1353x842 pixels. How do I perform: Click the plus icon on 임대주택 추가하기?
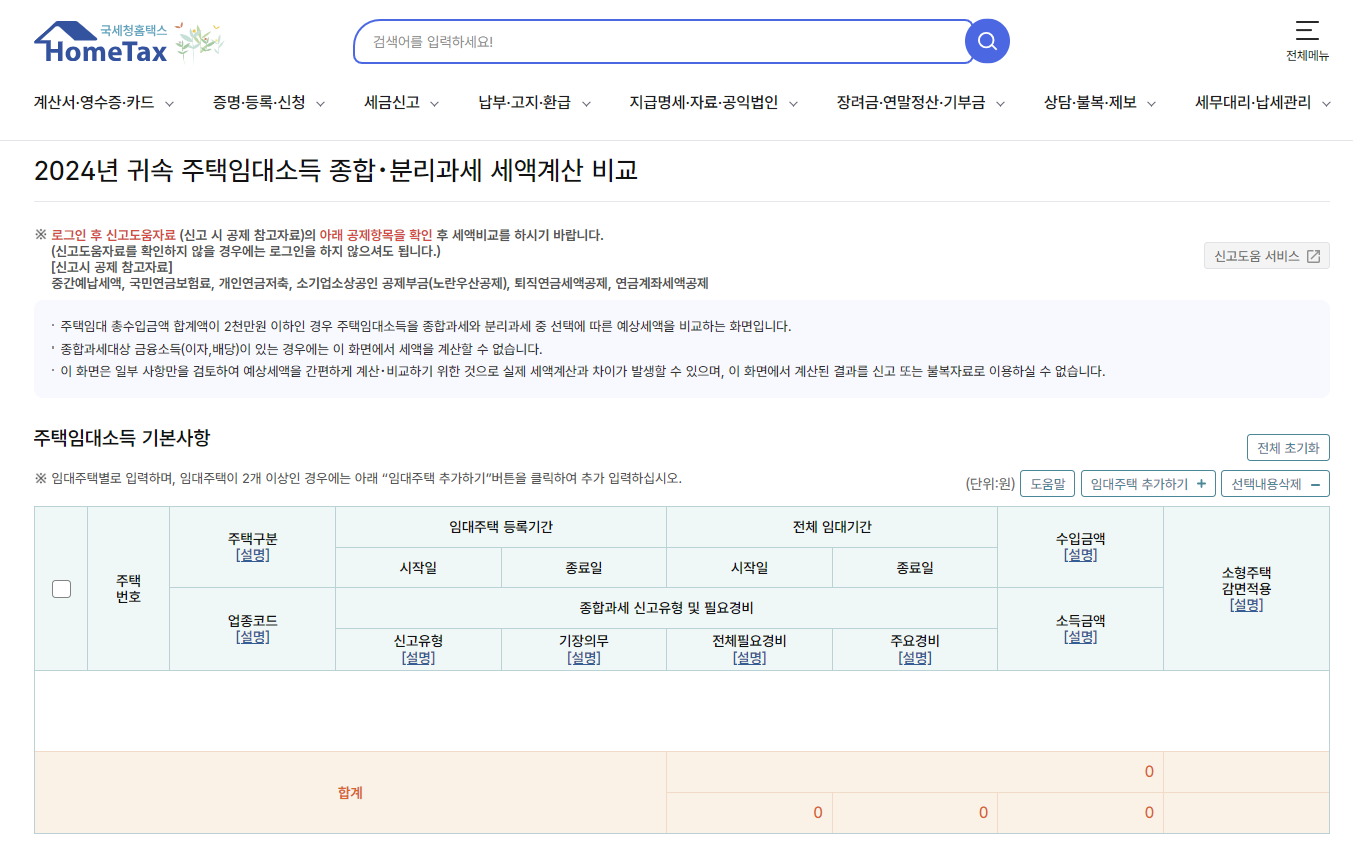(x=1200, y=484)
